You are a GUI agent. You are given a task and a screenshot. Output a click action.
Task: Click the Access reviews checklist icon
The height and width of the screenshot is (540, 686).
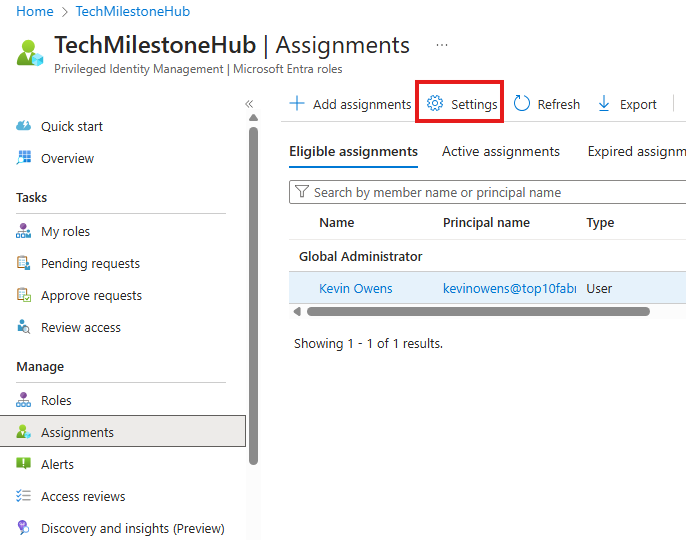pos(24,496)
